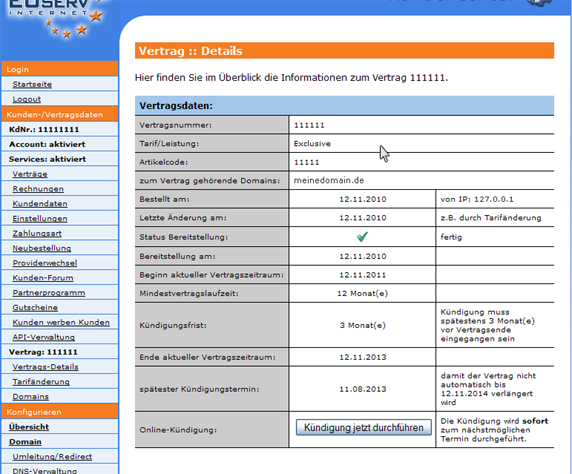Click the Account: aktiviert entry
Image resolution: width=572 pixels, height=474 pixels.
tap(47, 144)
